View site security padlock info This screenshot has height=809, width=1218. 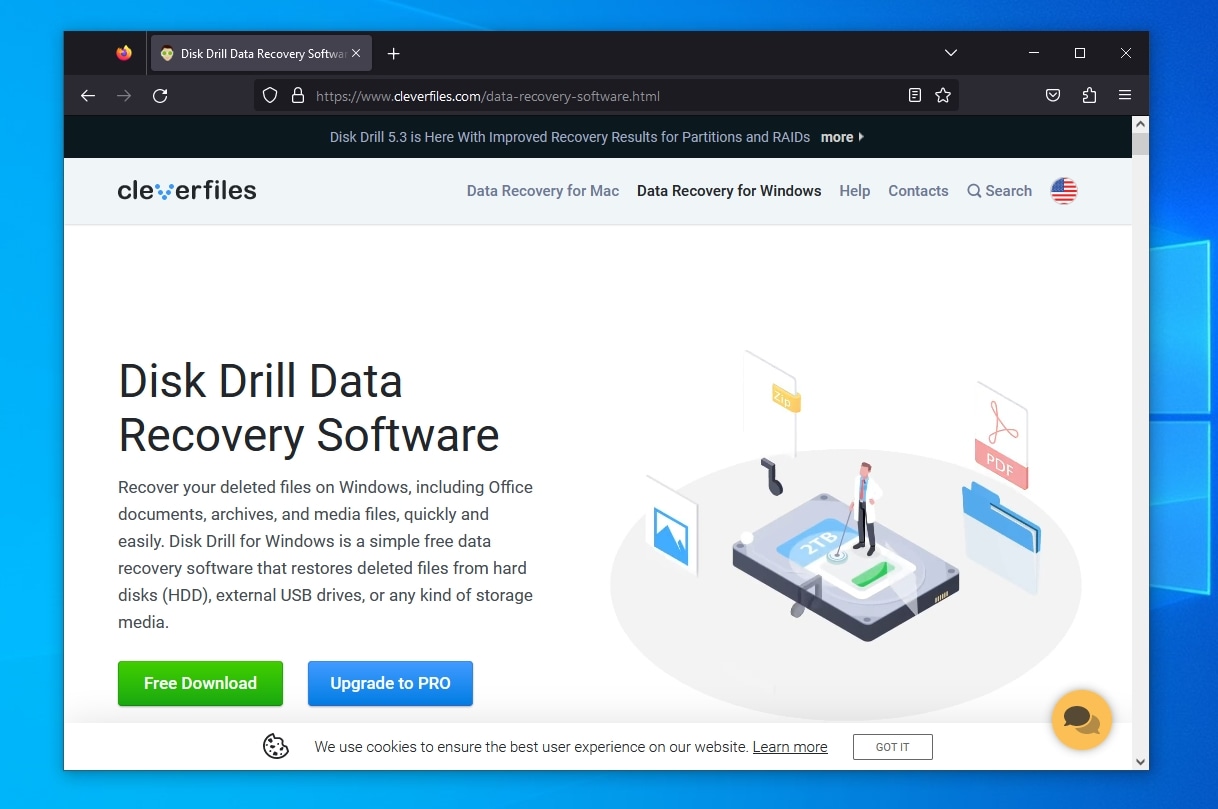297,96
